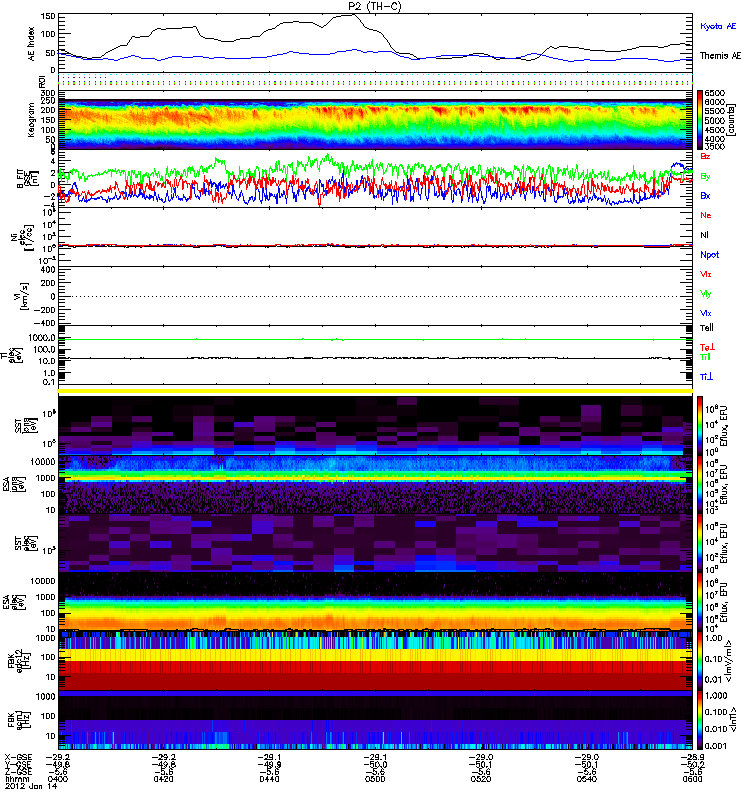
Task: Select the blue "Npot" legend label
Action: point(710,255)
